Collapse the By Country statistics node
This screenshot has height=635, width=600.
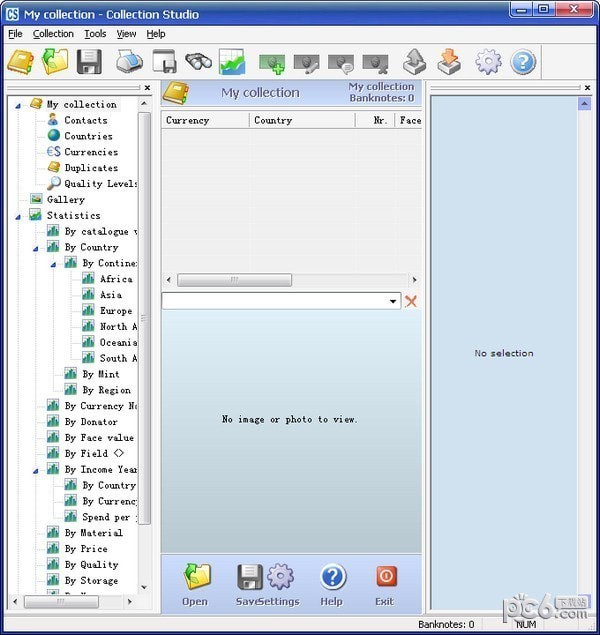pos(36,249)
